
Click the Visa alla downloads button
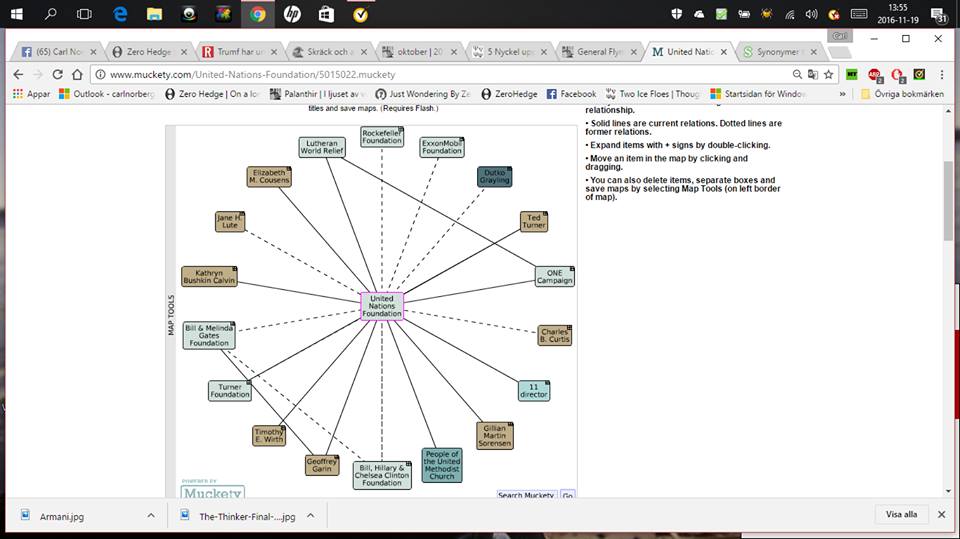click(901, 515)
